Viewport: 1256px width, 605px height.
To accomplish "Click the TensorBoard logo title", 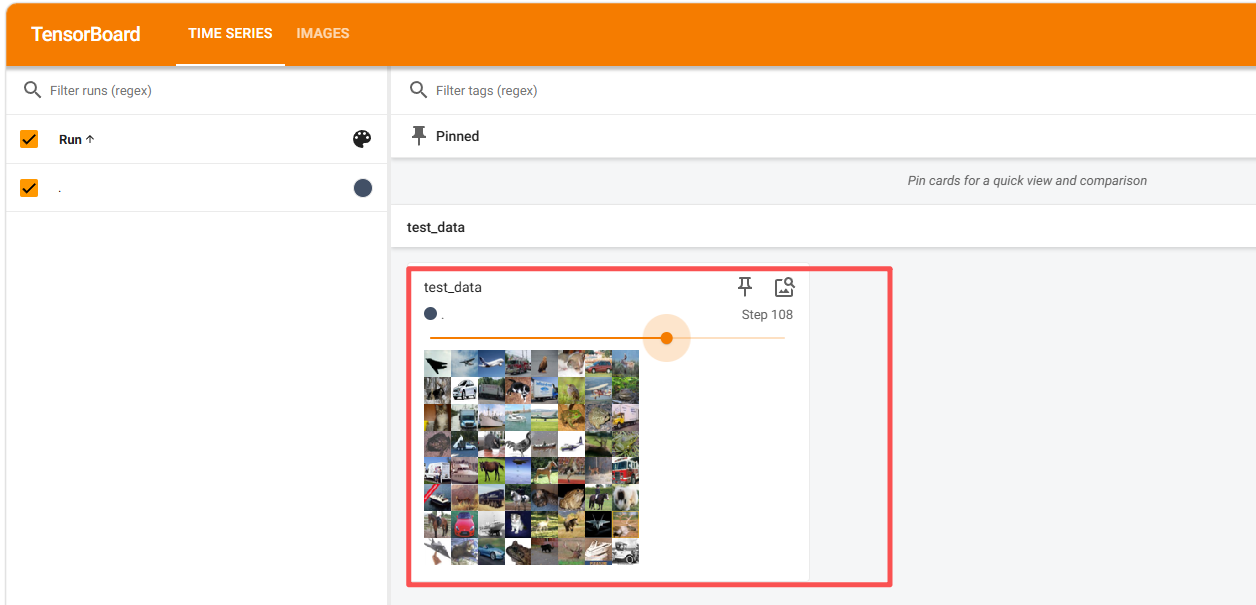I will [x=86, y=34].
